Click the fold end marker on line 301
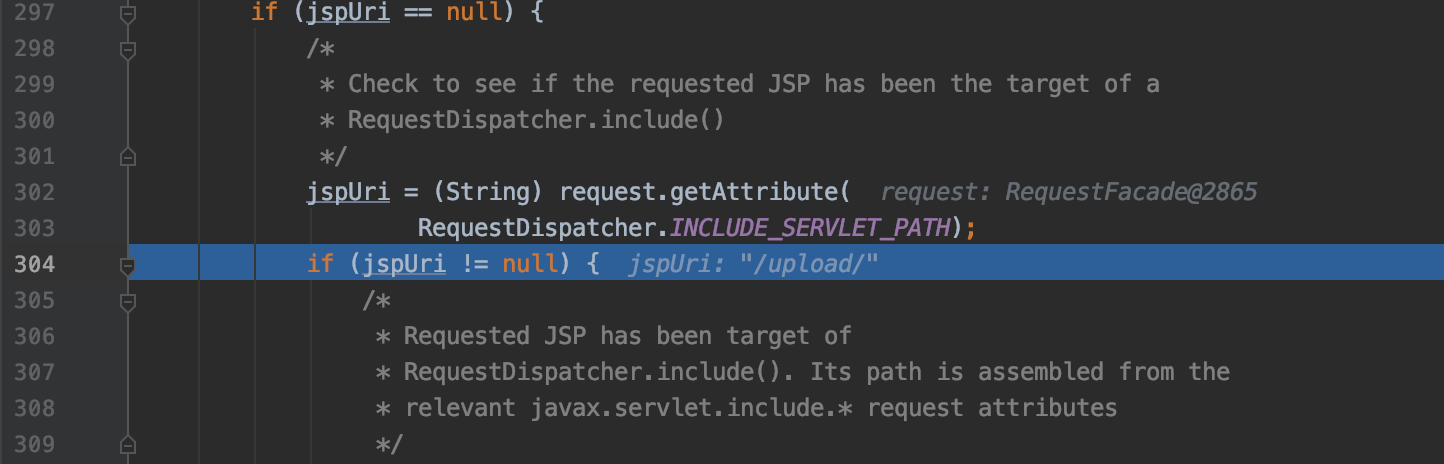This screenshot has height=464, width=1444. [127, 156]
